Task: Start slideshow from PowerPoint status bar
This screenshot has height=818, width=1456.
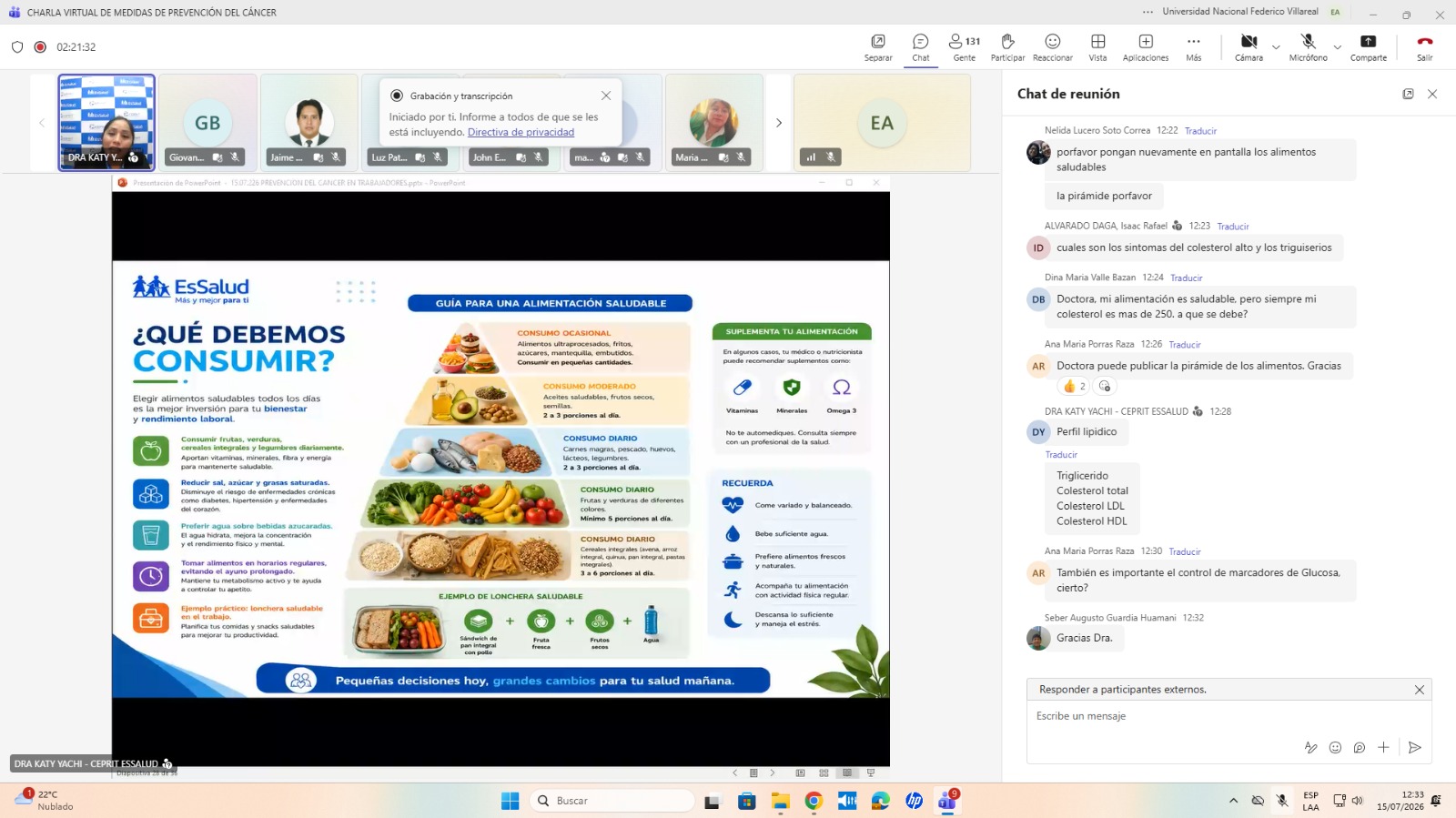Action: 871,773
